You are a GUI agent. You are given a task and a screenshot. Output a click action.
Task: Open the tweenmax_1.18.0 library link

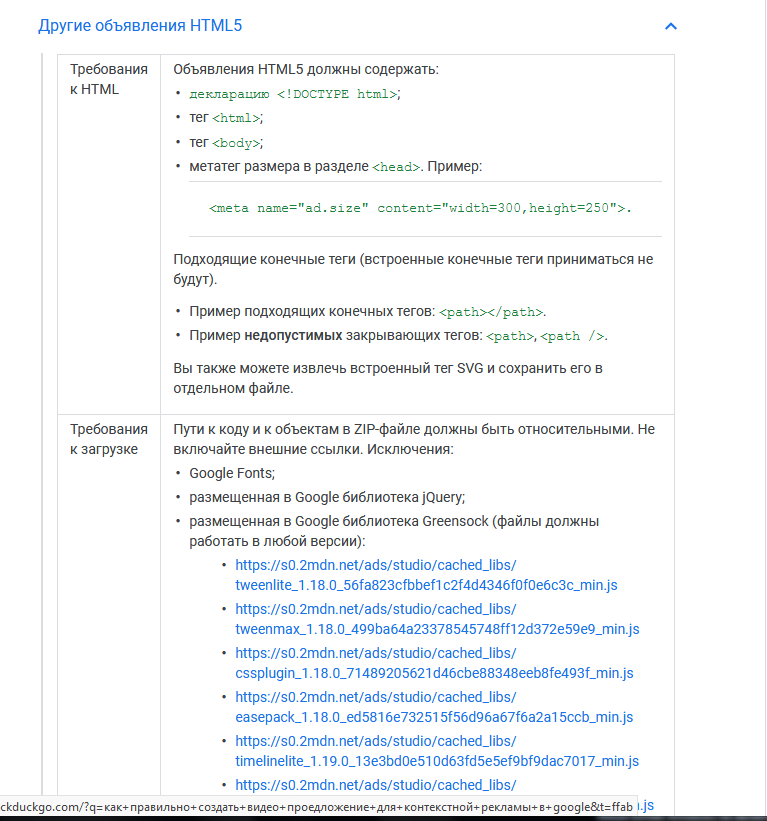[x=437, y=619]
